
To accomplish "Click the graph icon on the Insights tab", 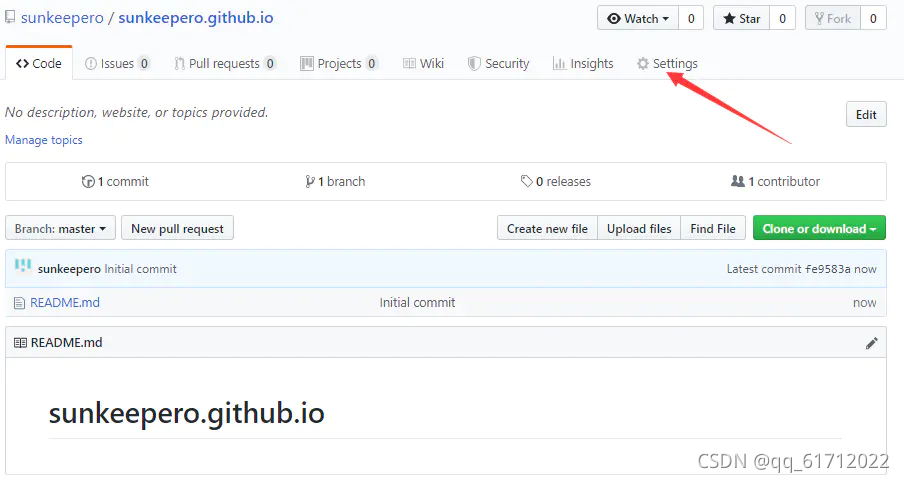I will coord(559,63).
